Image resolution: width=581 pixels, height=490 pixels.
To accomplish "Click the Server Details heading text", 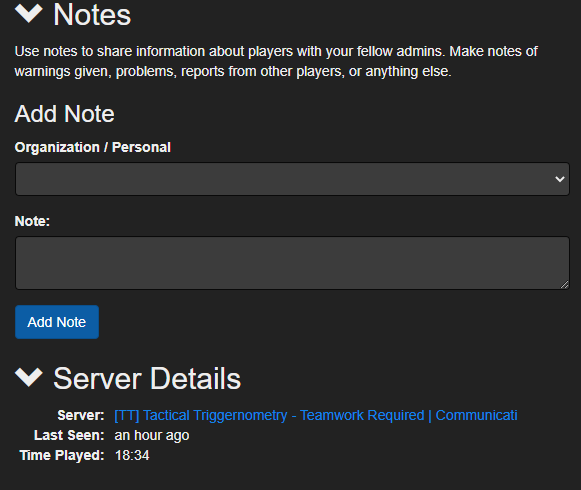I will (x=147, y=378).
